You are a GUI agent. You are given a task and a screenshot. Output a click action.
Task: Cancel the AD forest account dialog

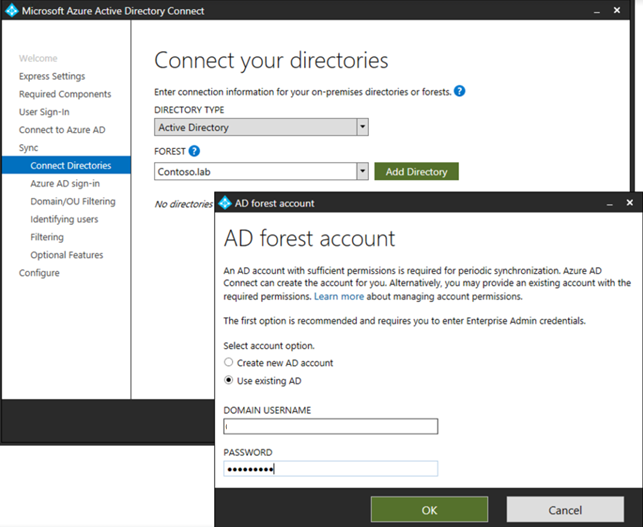click(x=565, y=510)
